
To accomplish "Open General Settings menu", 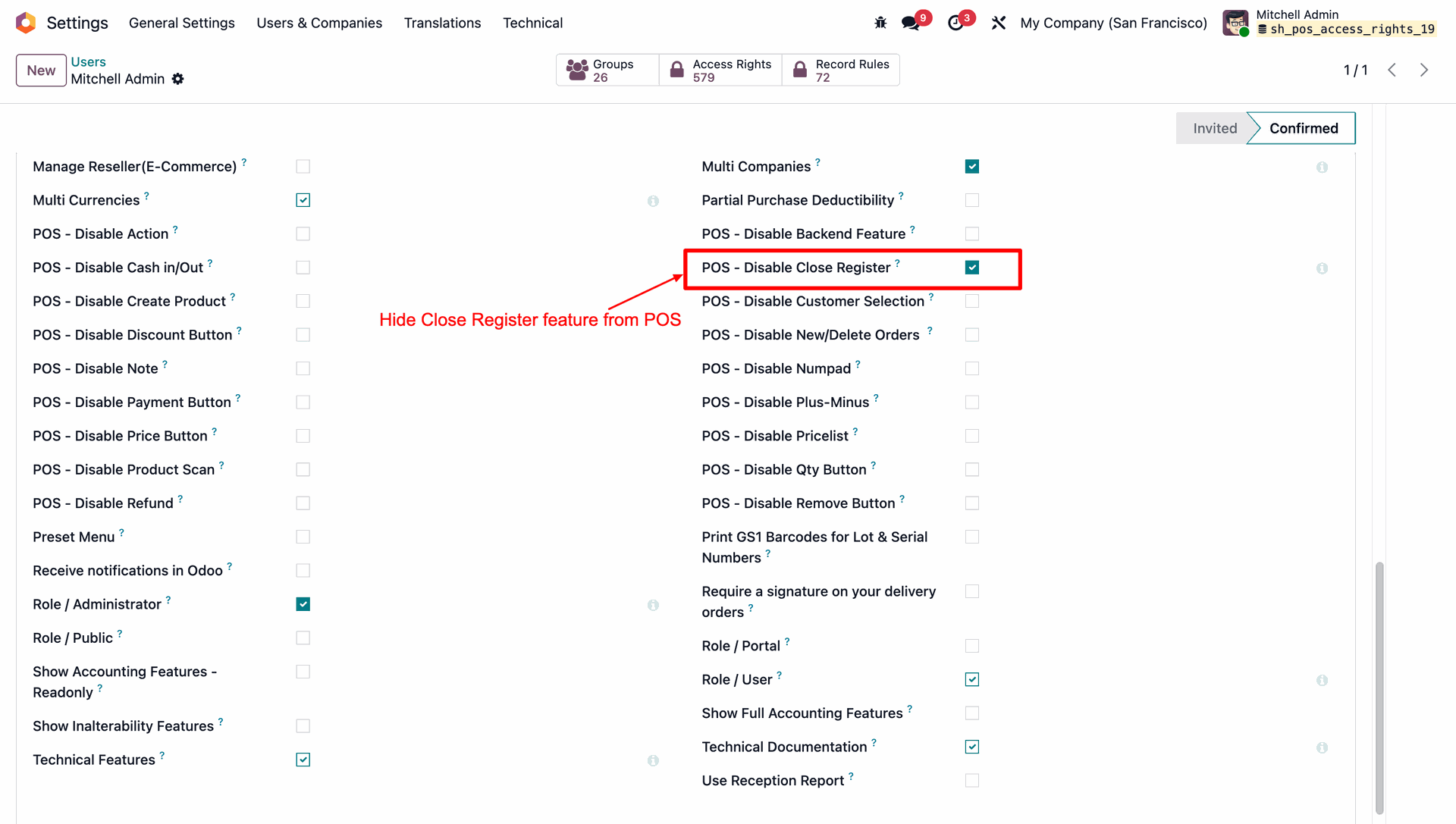I will tap(181, 23).
